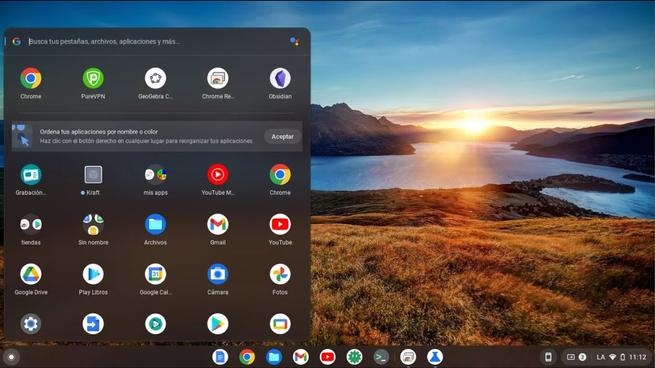Image resolution: width=655 pixels, height=368 pixels.
Task: Open the green gear app on the shelf
Action: coord(354,357)
